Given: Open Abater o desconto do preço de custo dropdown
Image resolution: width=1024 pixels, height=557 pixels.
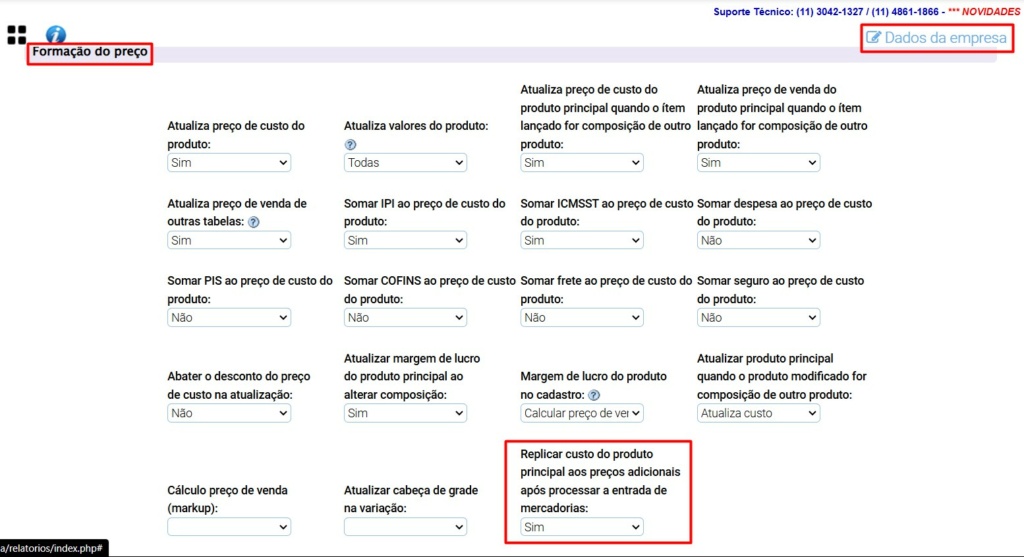Looking at the screenshot, I should 229,413.
